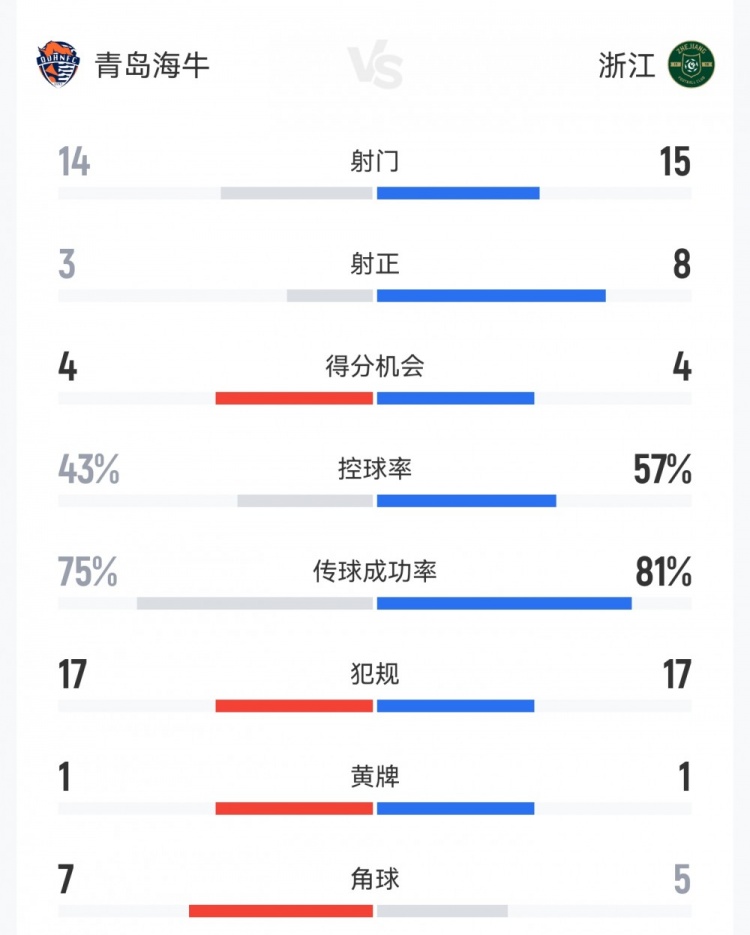
Task: Click the red 得分机会 bar
Action: [x=294, y=398]
